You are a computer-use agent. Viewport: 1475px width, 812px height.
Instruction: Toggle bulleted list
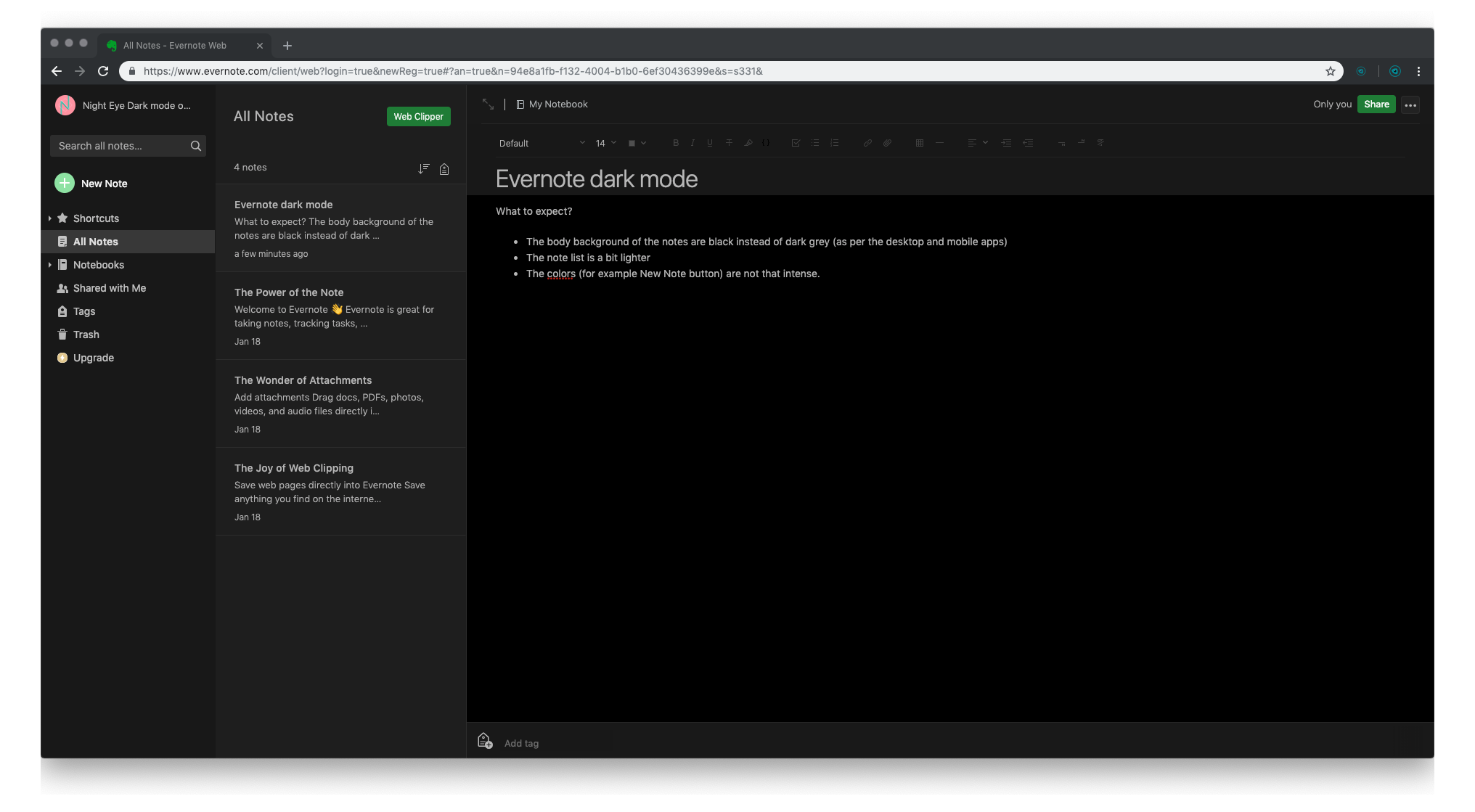pyautogui.click(x=815, y=143)
